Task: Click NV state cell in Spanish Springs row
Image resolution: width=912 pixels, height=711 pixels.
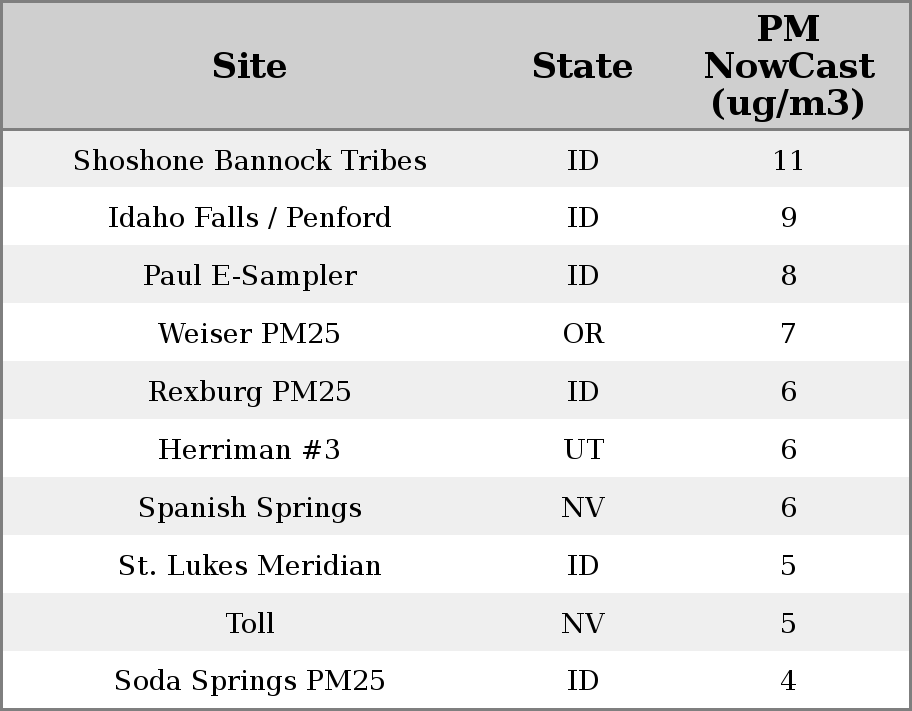Action: point(583,508)
